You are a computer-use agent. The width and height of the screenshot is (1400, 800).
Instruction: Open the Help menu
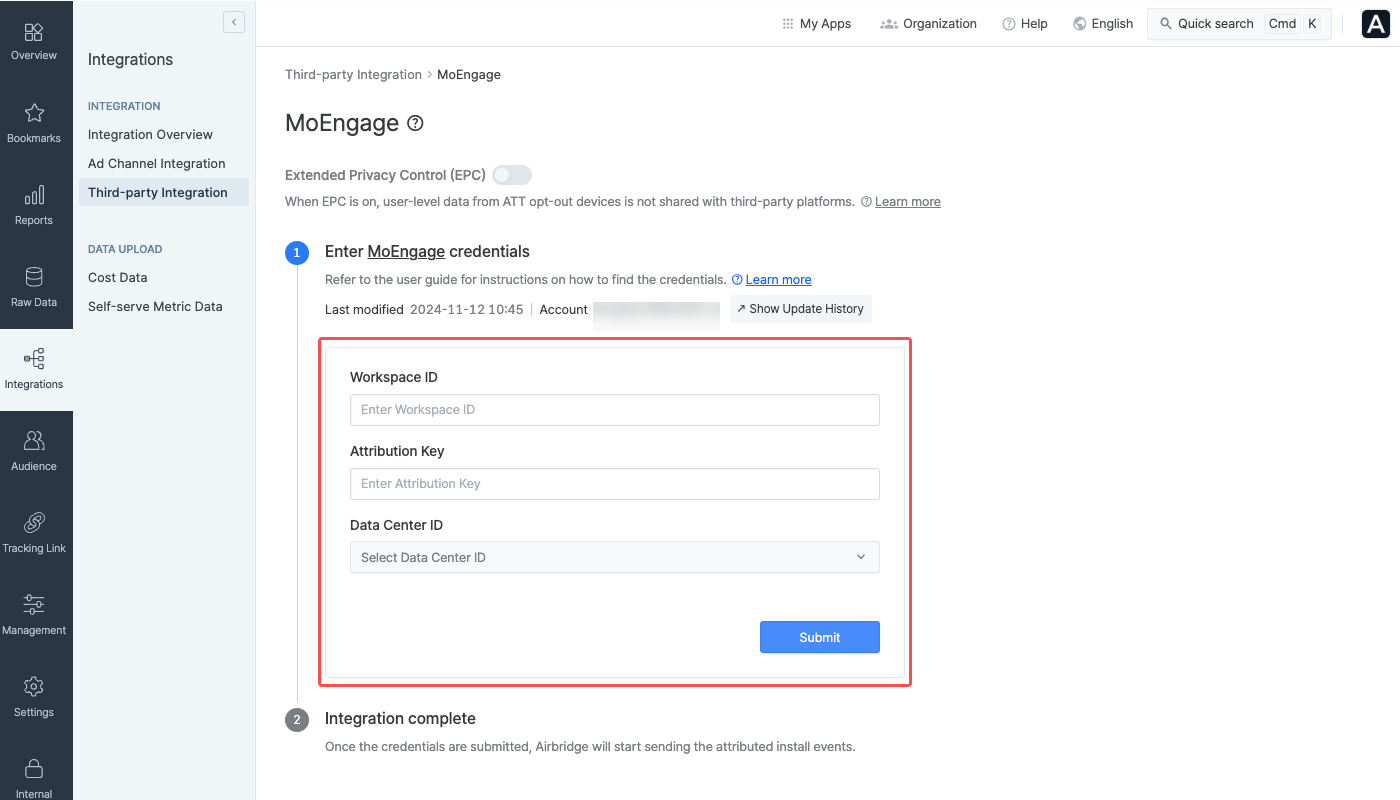tap(1025, 24)
